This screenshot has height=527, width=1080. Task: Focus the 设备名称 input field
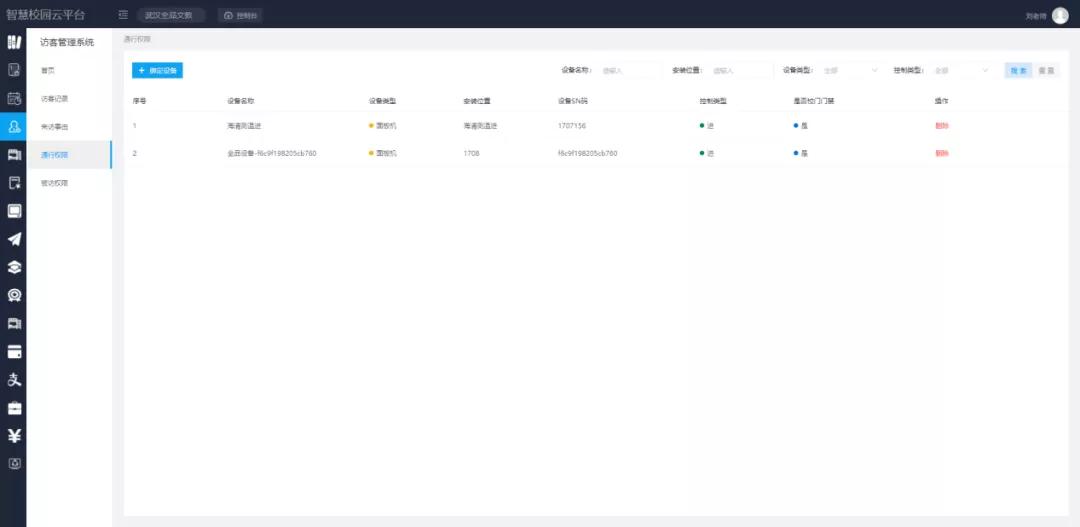pyautogui.click(x=630, y=70)
